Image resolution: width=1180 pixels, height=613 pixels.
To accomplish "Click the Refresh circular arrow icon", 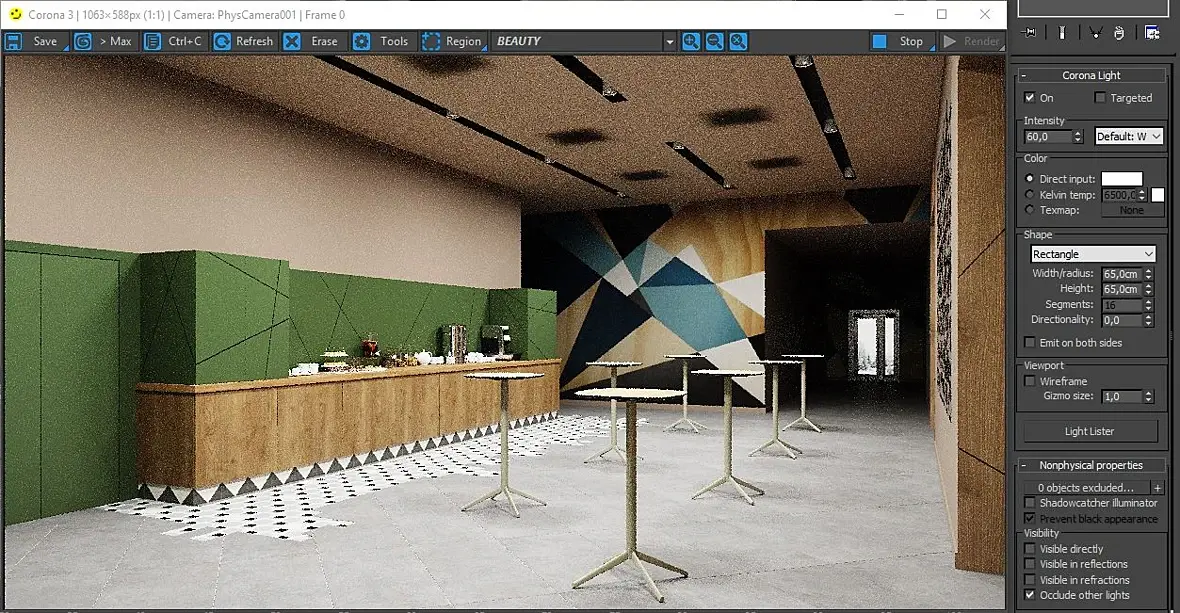I will pyautogui.click(x=222, y=41).
